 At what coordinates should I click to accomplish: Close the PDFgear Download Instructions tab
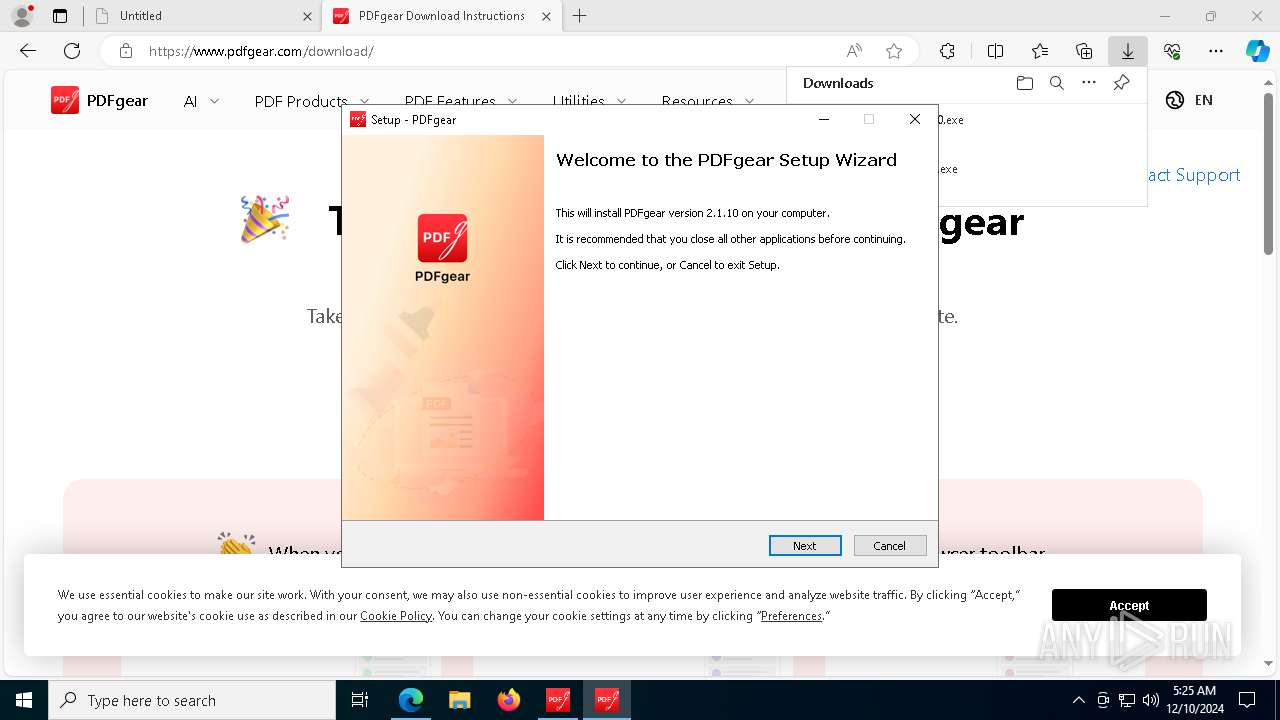(x=546, y=16)
